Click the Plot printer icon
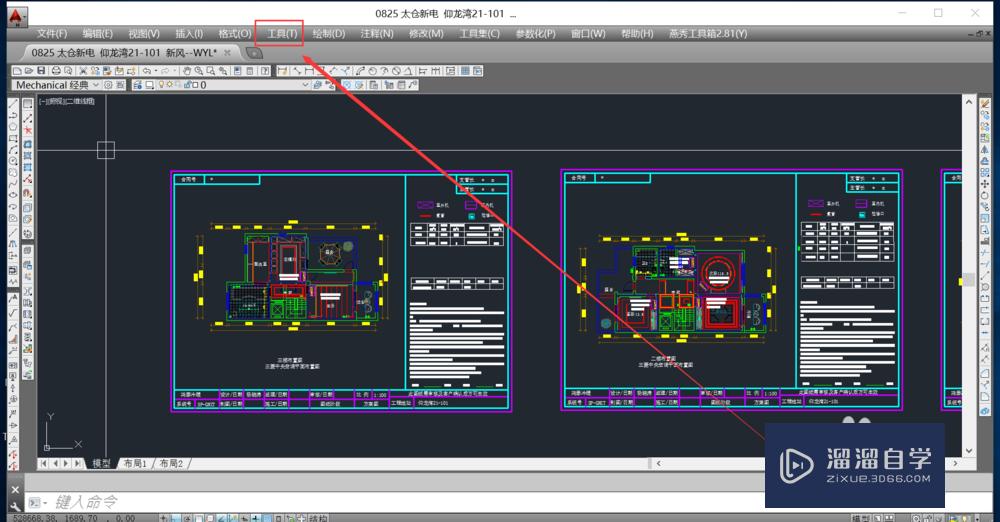 point(56,71)
